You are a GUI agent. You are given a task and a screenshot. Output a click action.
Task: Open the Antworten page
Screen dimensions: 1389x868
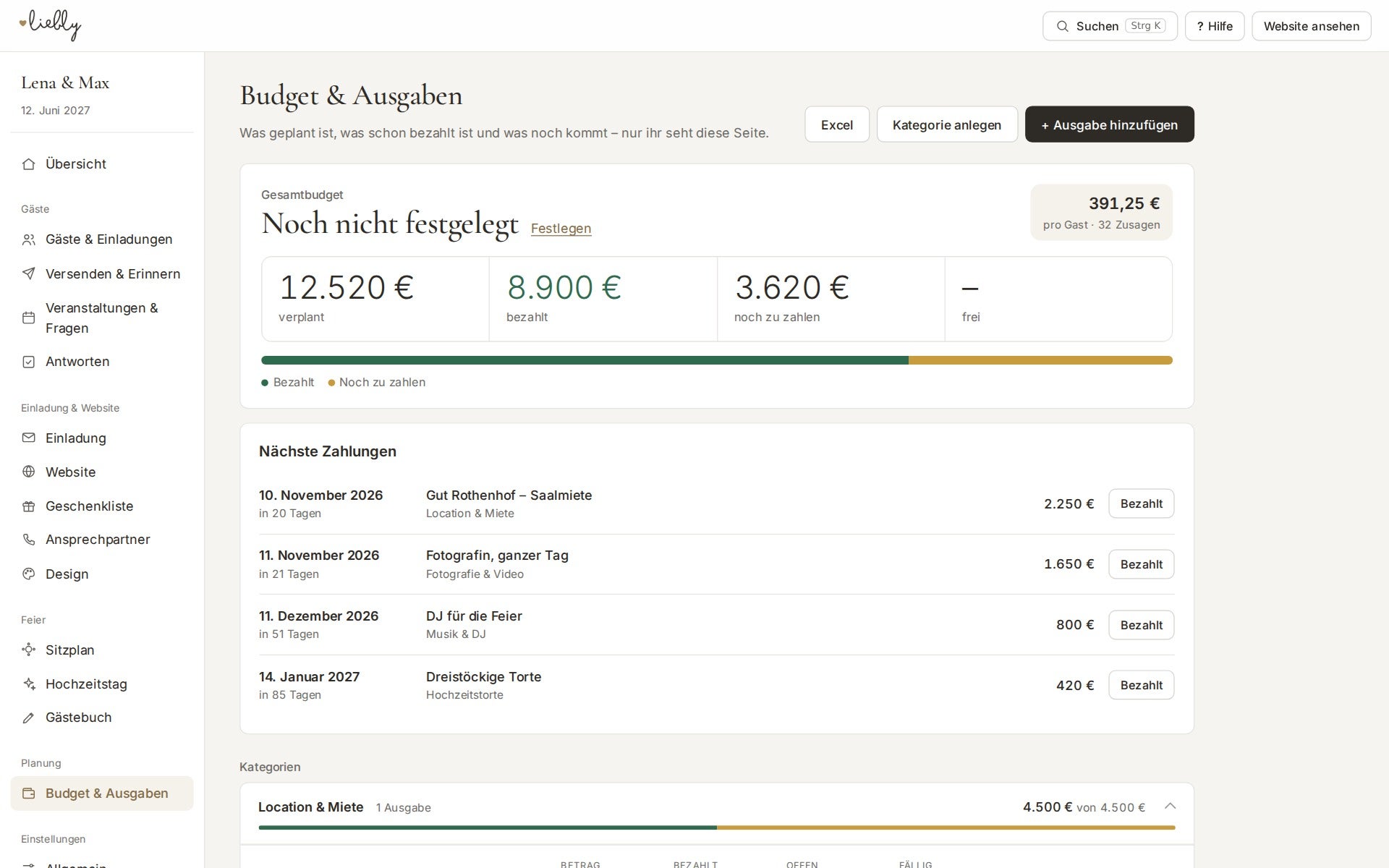(x=102, y=362)
